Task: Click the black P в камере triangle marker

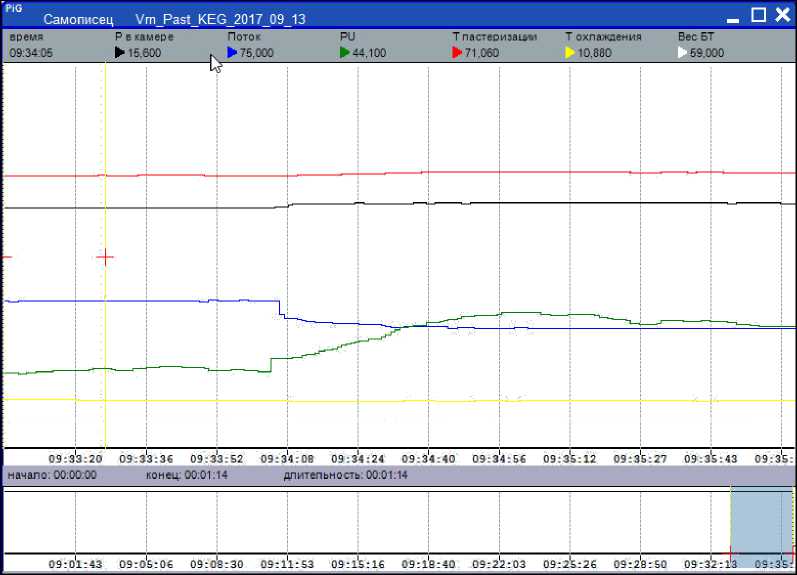Action: 120,53
